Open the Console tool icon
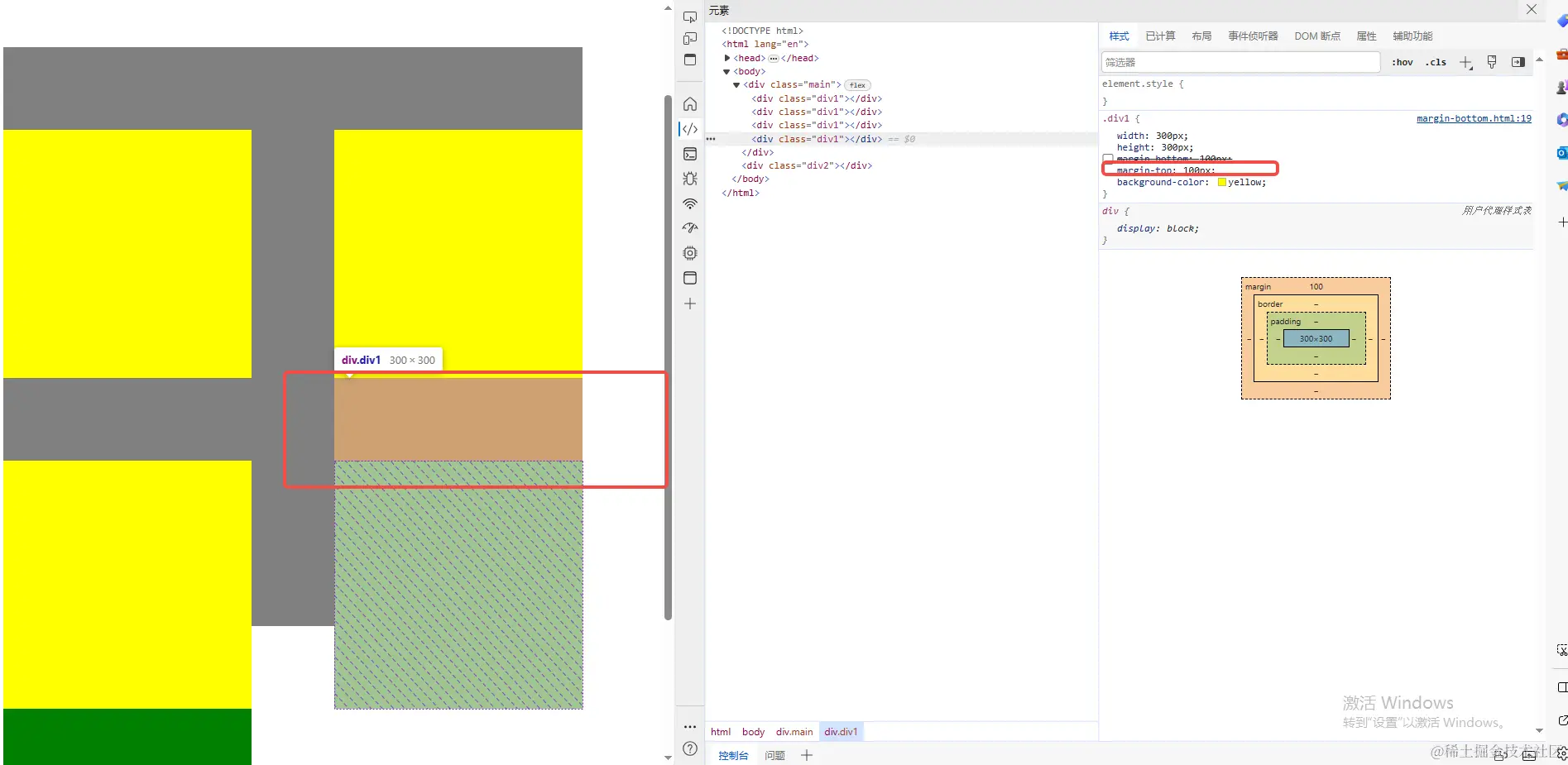The width and height of the screenshot is (1568, 765). point(690,154)
